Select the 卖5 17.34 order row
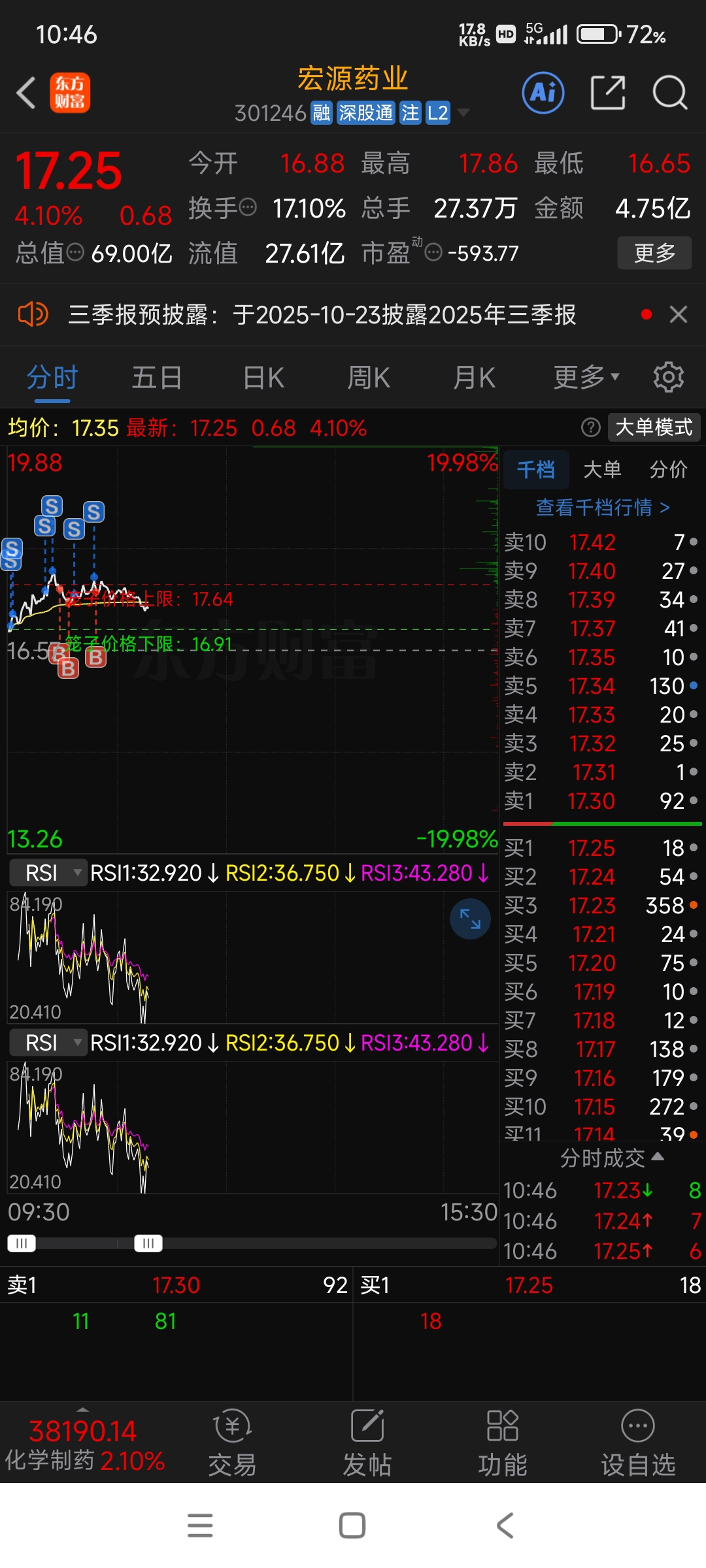This screenshot has width=706, height=1568. click(x=602, y=686)
